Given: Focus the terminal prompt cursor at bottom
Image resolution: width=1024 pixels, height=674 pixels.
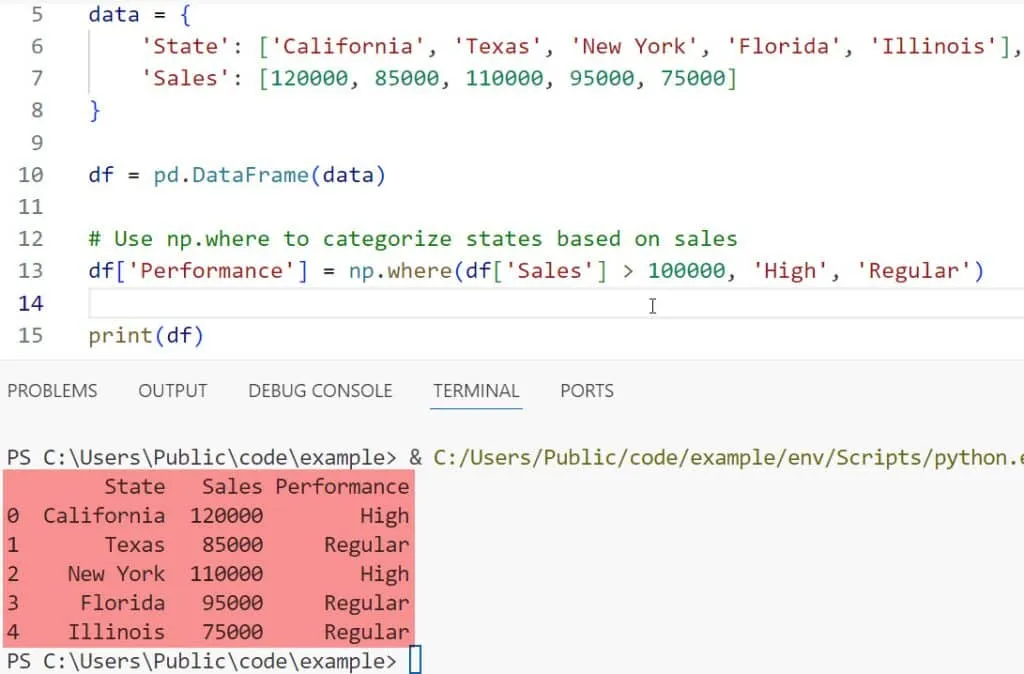Looking at the screenshot, I should tap(415, 661).
